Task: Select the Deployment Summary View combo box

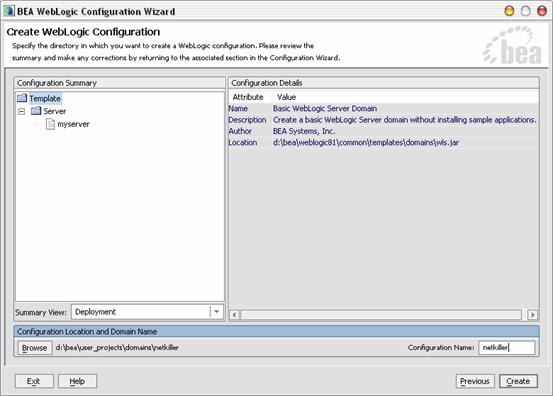Action: 147,312
